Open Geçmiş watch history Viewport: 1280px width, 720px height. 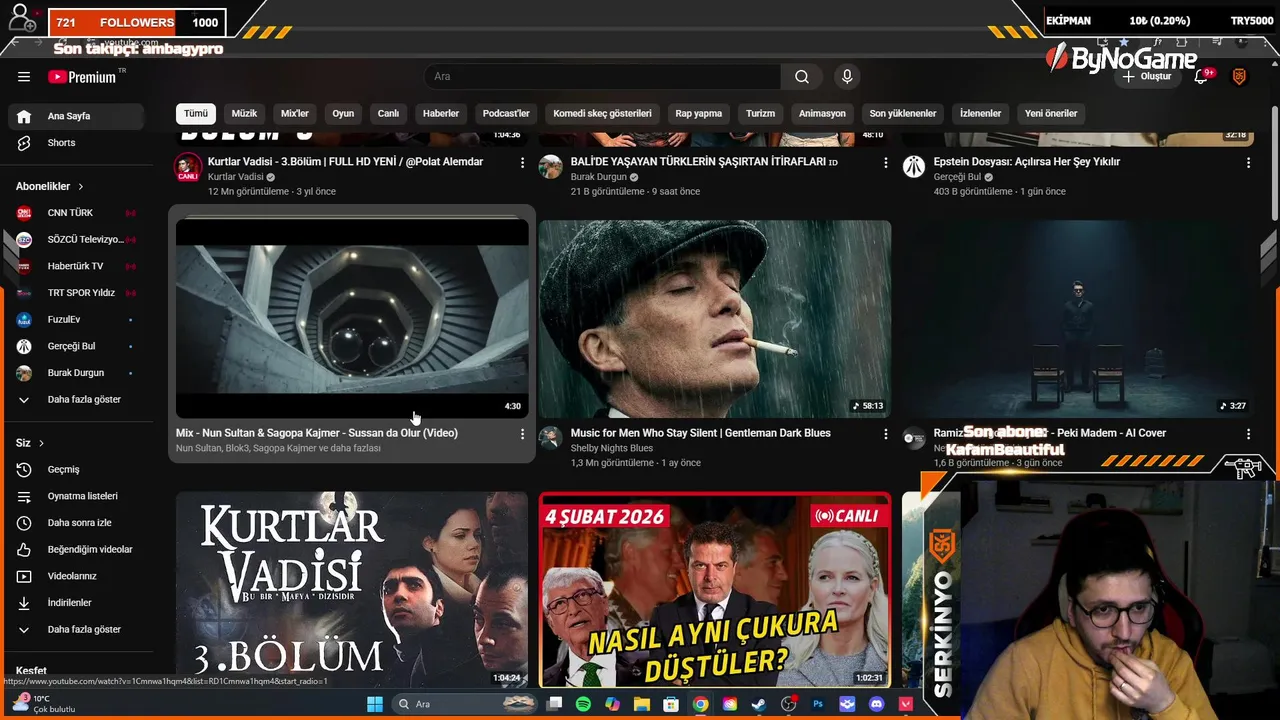tap(76, 470)
